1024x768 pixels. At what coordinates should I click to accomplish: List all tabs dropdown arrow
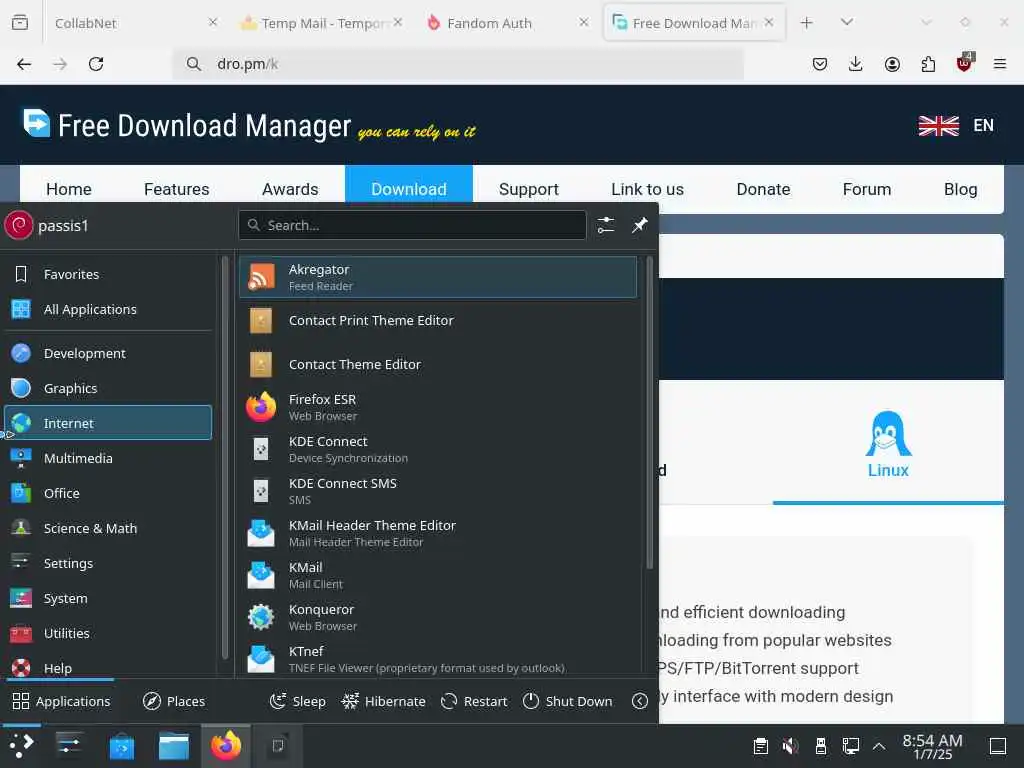pyautogui.click(x=847, y=23)
